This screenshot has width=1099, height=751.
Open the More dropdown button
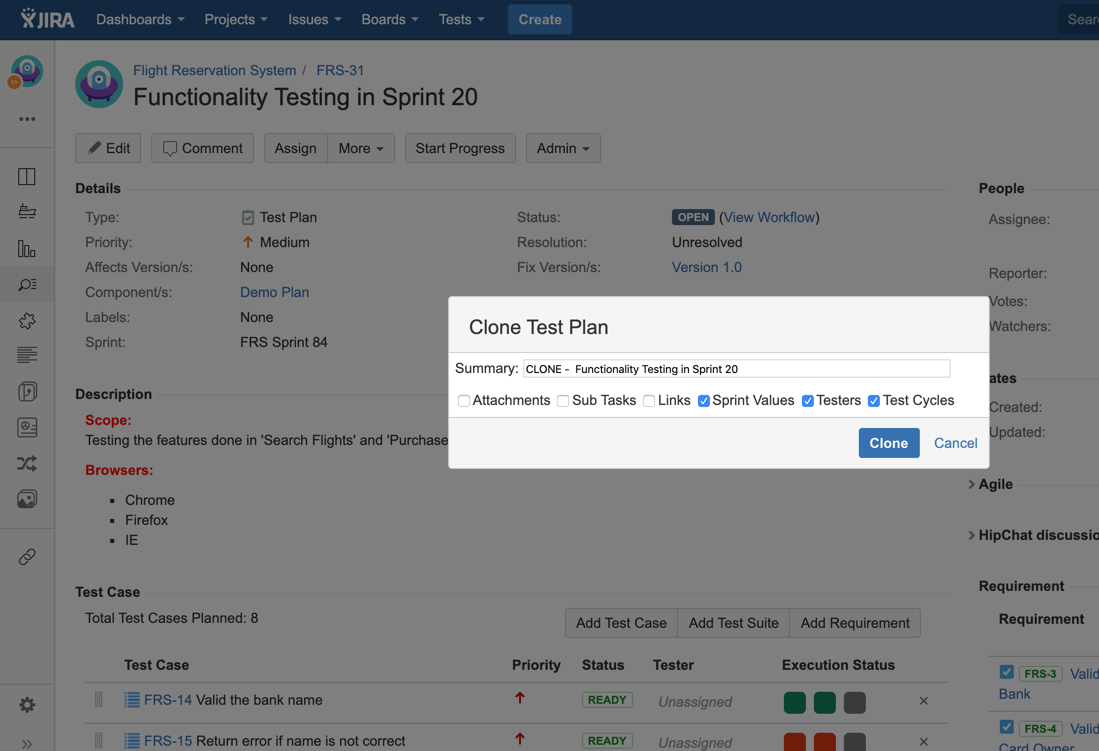[361, 148]
